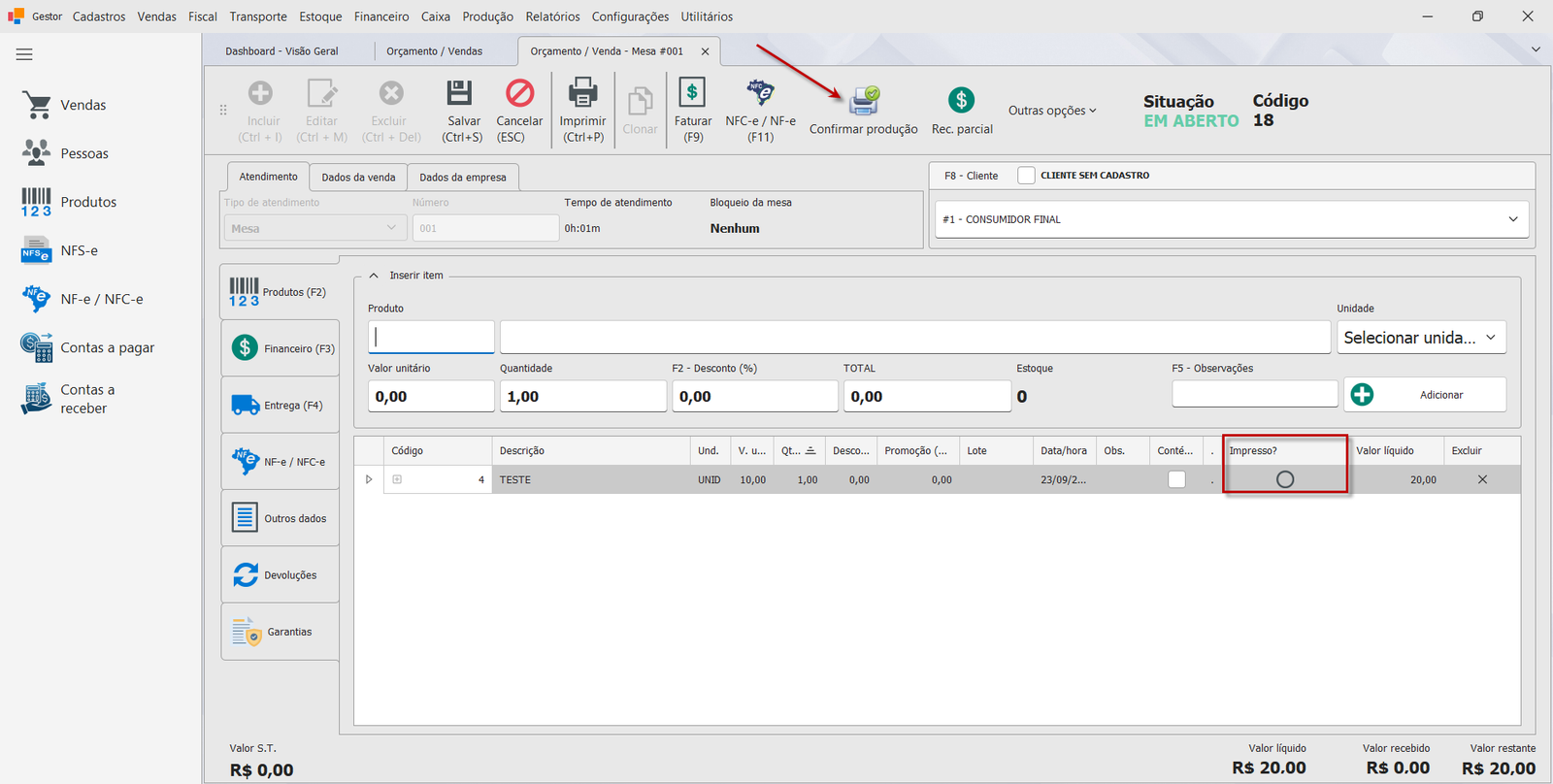Switch to the Dados da venda tab
This screenshot has width=1553, height=784.
(358, 178)
